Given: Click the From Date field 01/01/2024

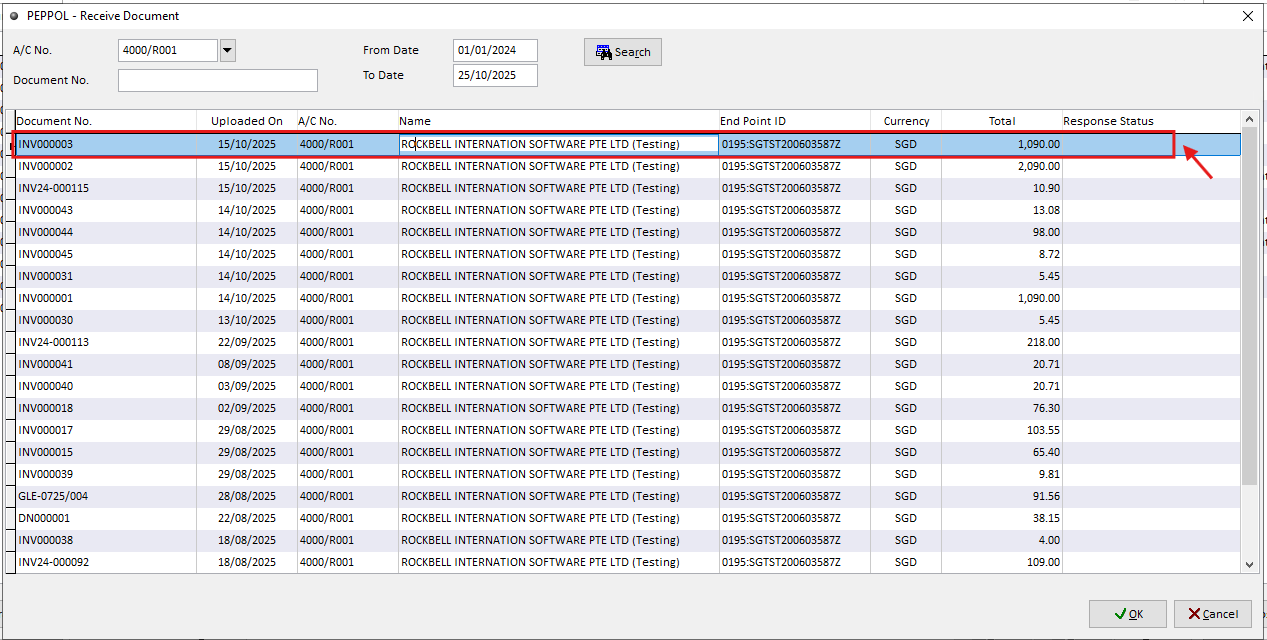Looking at the screenshot, I should coord(495,50).
